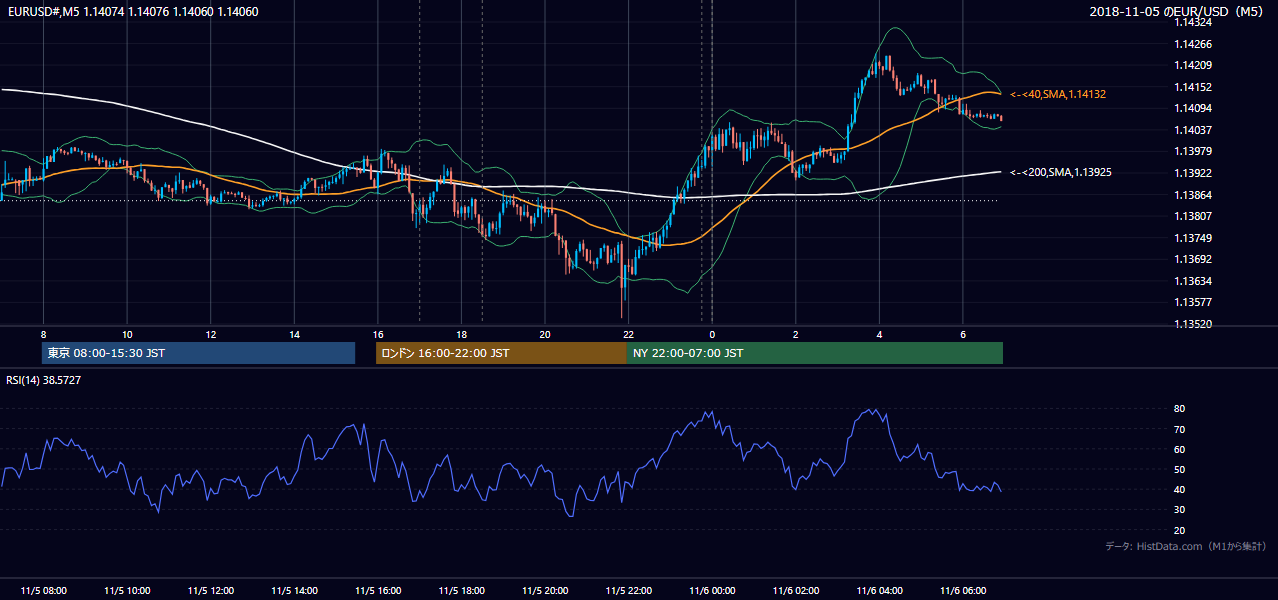Click price axis value 1.13979
Screen dimensions: 1278x600
pos(1193,151)
